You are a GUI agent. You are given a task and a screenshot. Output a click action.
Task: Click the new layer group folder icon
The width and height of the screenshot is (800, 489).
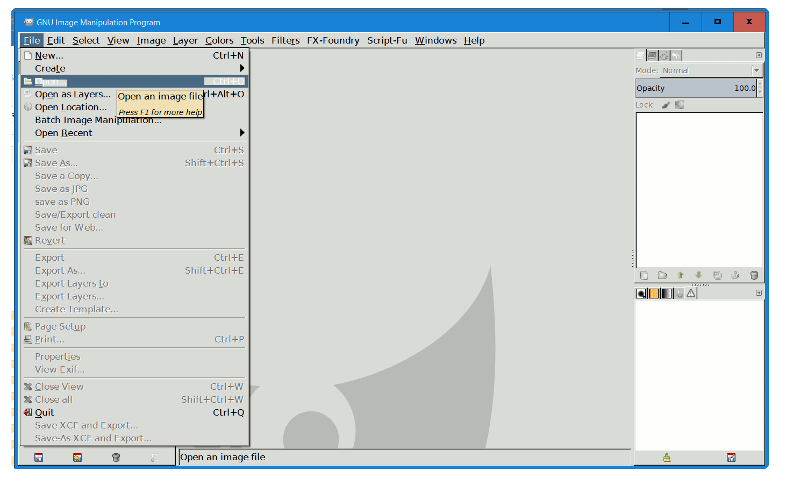pyautogui.click(x=662, y=275)
